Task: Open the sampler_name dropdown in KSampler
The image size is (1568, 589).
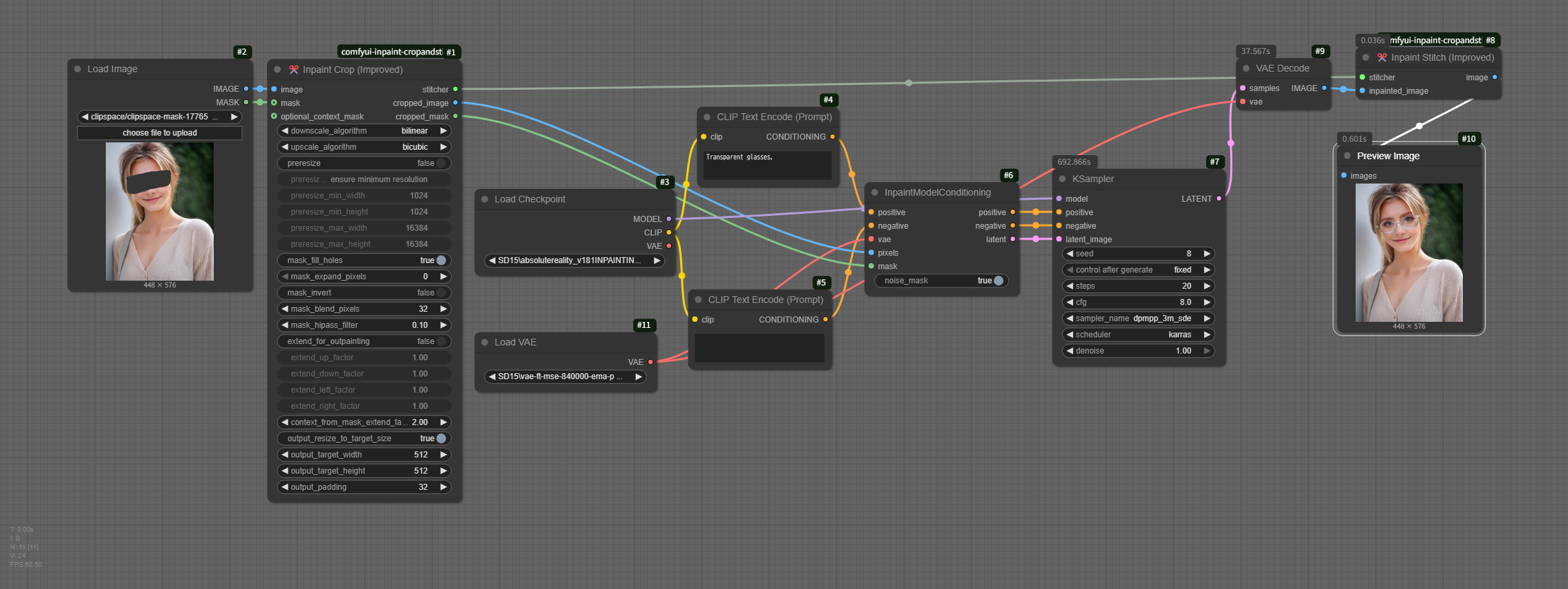Action: [x=1138, y=318]
